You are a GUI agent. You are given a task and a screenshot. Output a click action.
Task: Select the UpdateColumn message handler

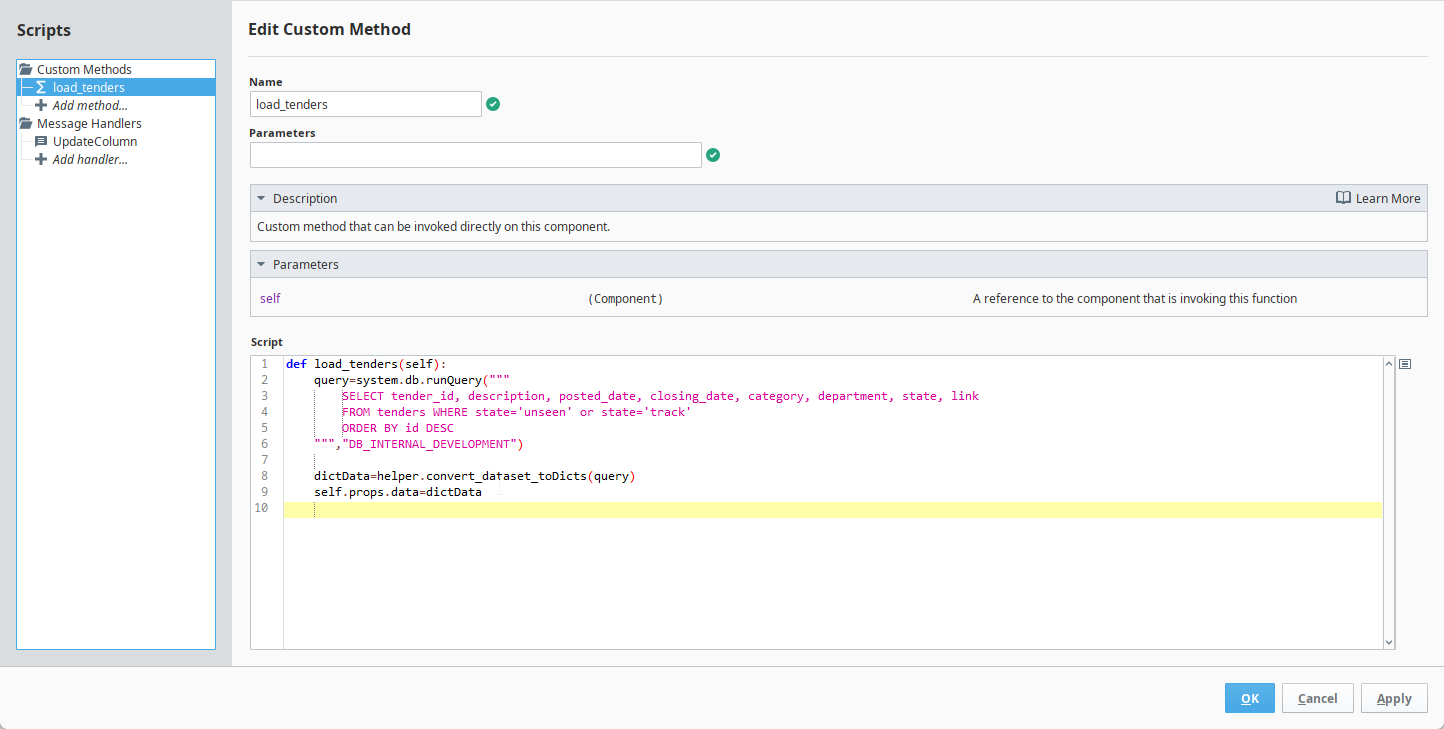95,141
